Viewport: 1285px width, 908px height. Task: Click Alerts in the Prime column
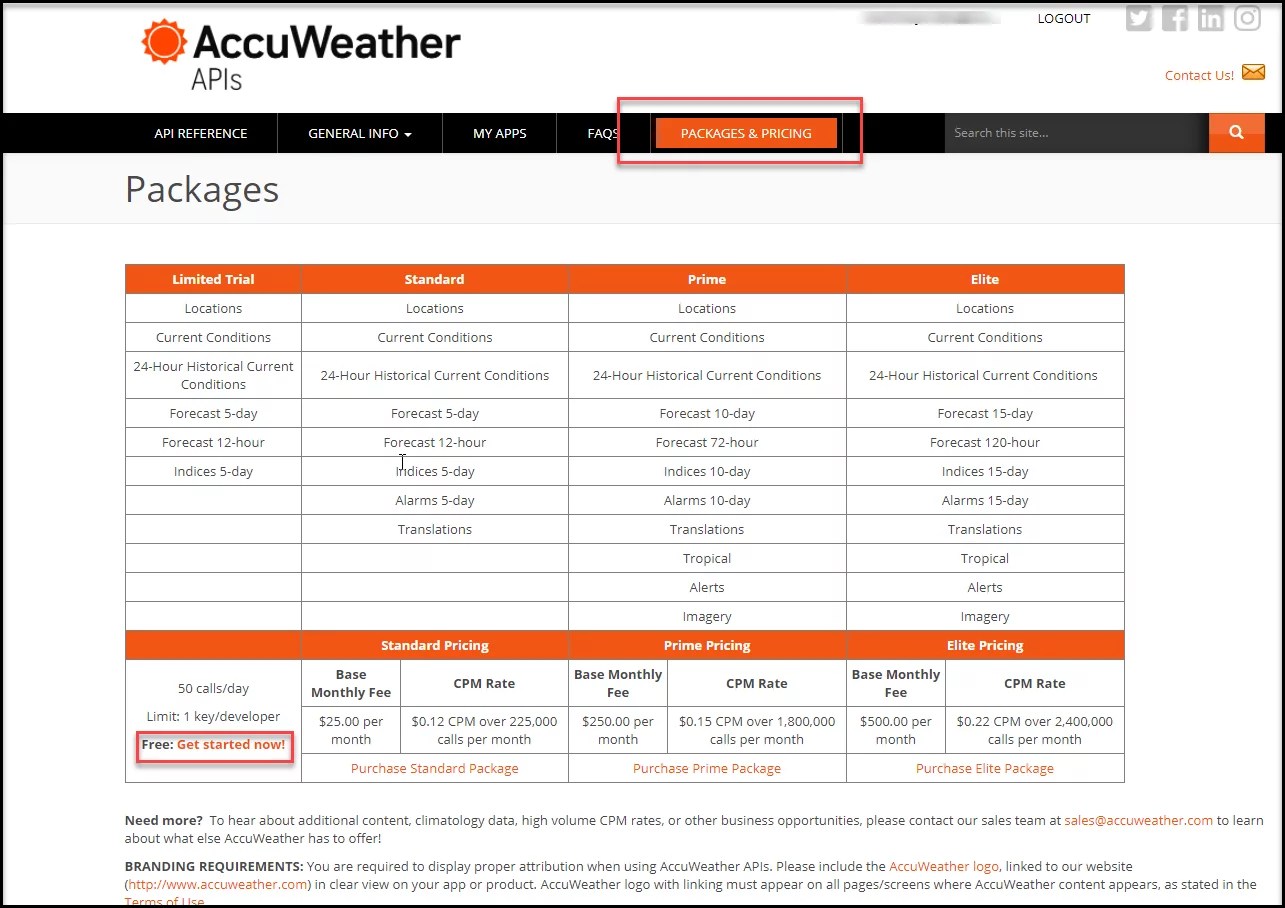(707, 587)
